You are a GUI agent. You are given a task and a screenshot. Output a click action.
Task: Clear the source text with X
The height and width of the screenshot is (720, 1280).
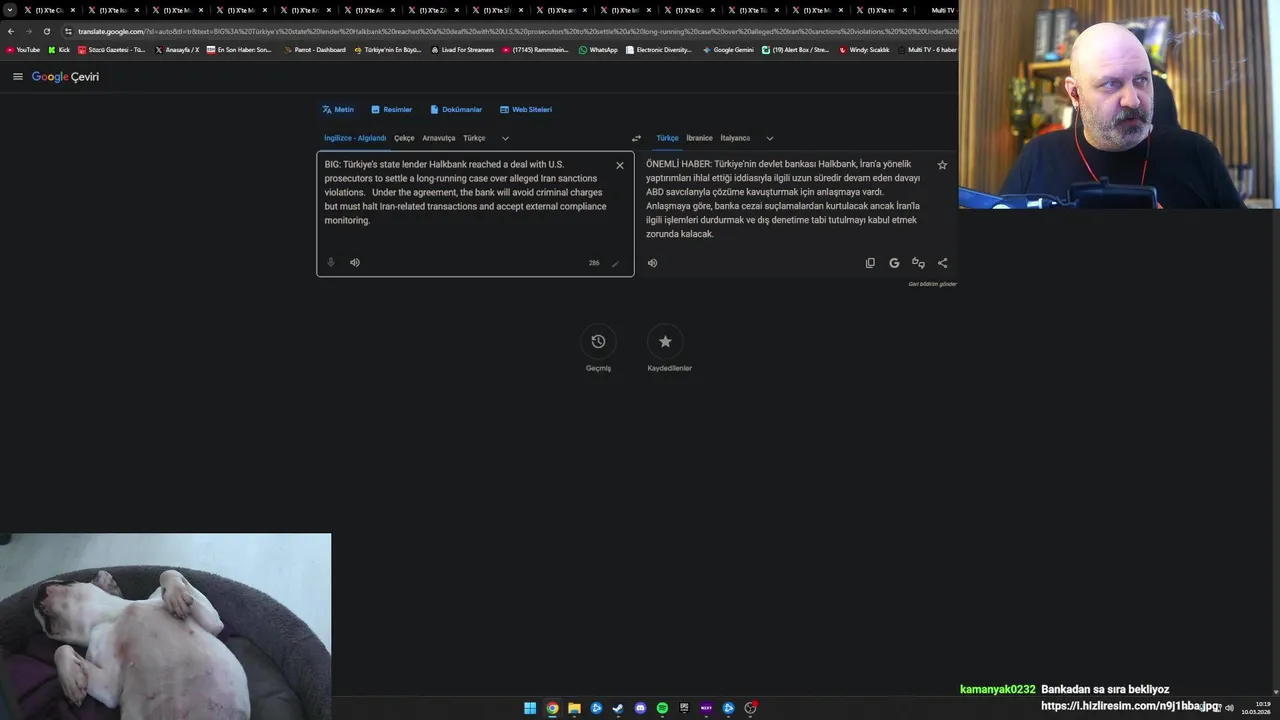(x=620, y=166)
